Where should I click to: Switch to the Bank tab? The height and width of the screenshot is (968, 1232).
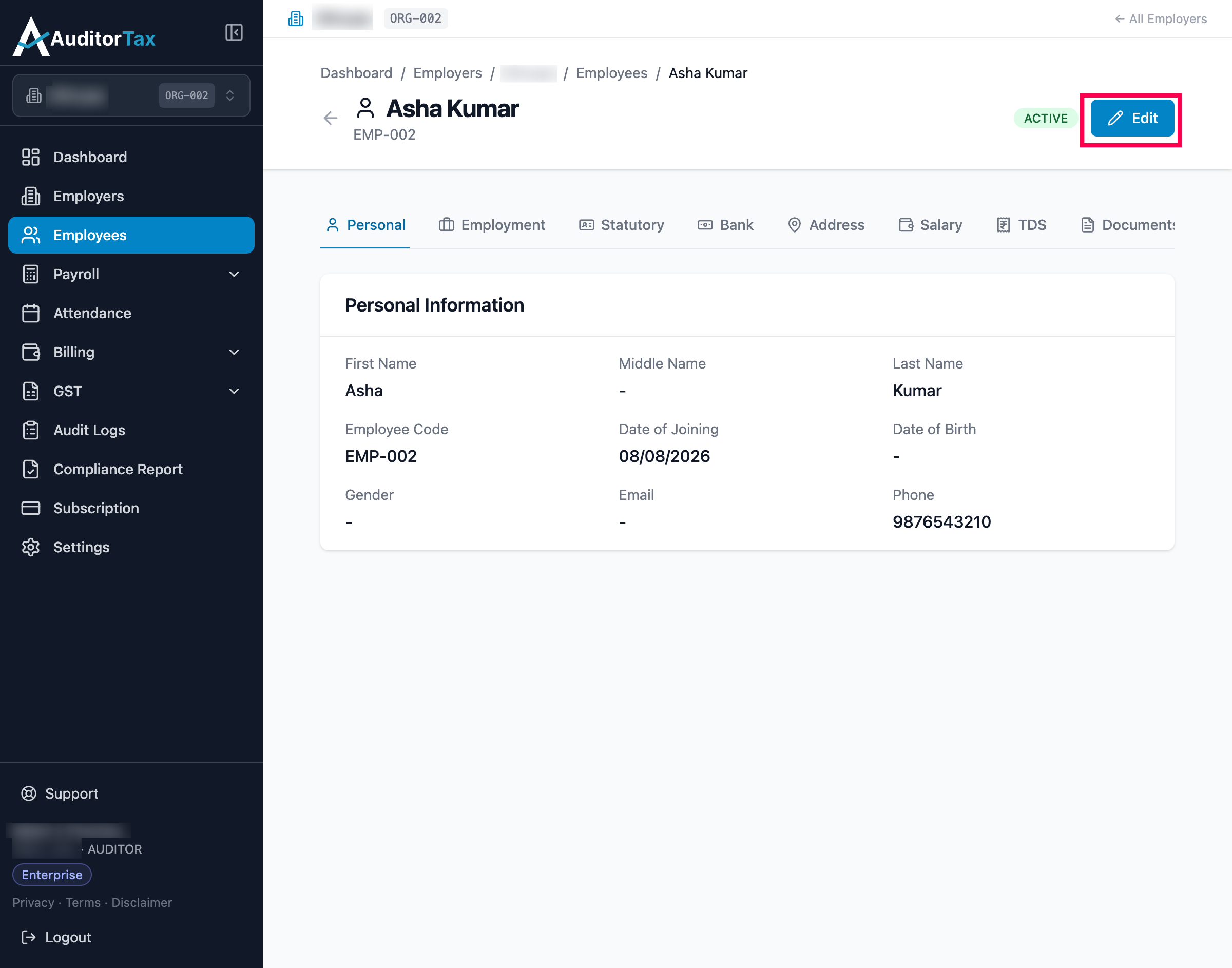pyautogui.click(x=725, y=225)
